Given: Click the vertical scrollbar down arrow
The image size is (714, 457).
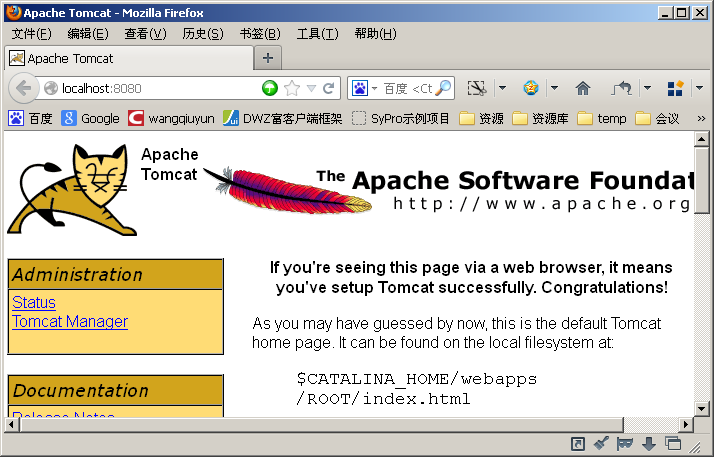Looking at the screenshot, I should pyautogui.click(x=701, y=408).
